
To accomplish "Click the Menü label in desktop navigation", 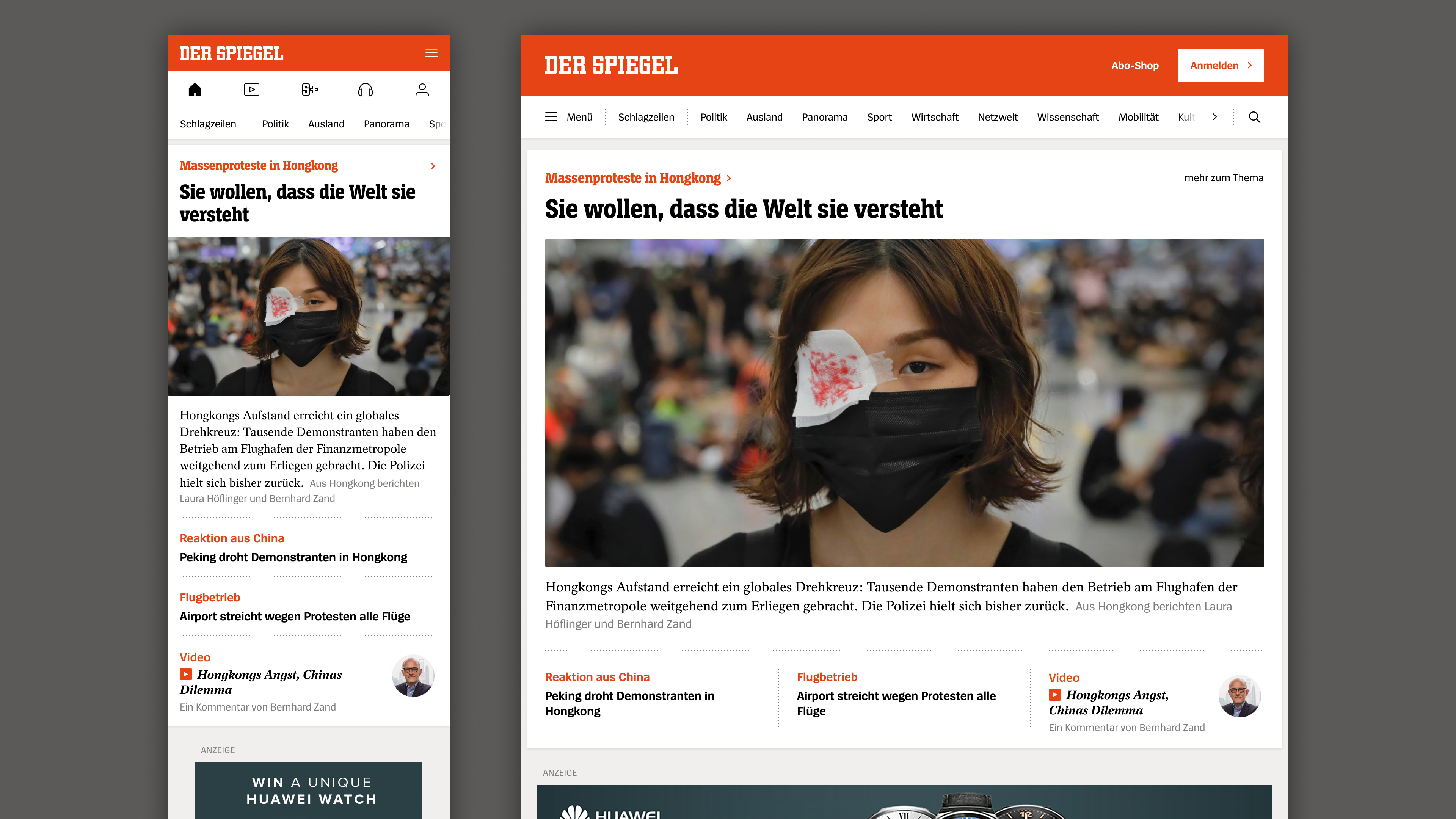I will 579,117.
